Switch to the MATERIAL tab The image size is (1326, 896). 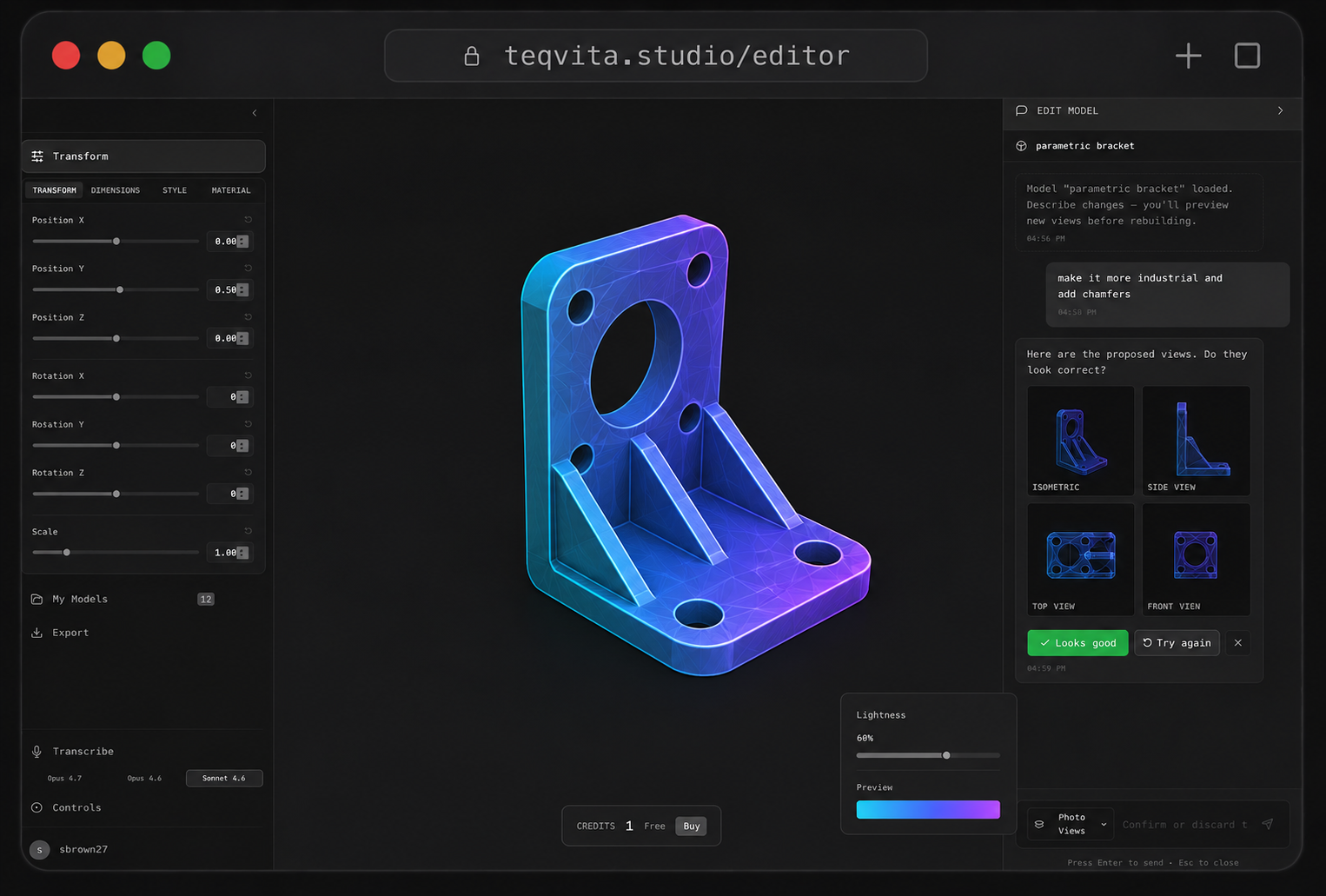[231, 190]
